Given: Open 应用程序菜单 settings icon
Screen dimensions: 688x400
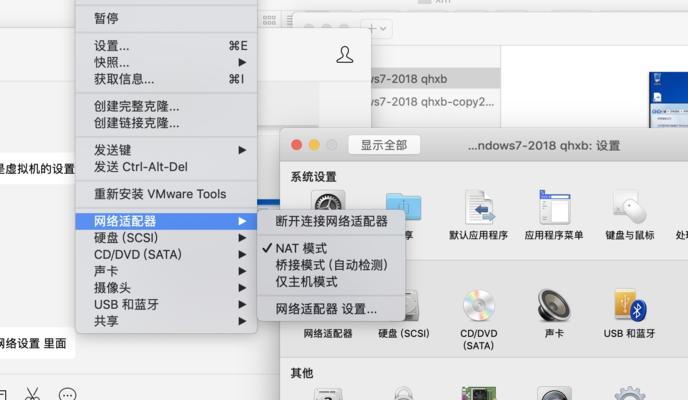Looking at the screenshot, I should coord(554,207).
